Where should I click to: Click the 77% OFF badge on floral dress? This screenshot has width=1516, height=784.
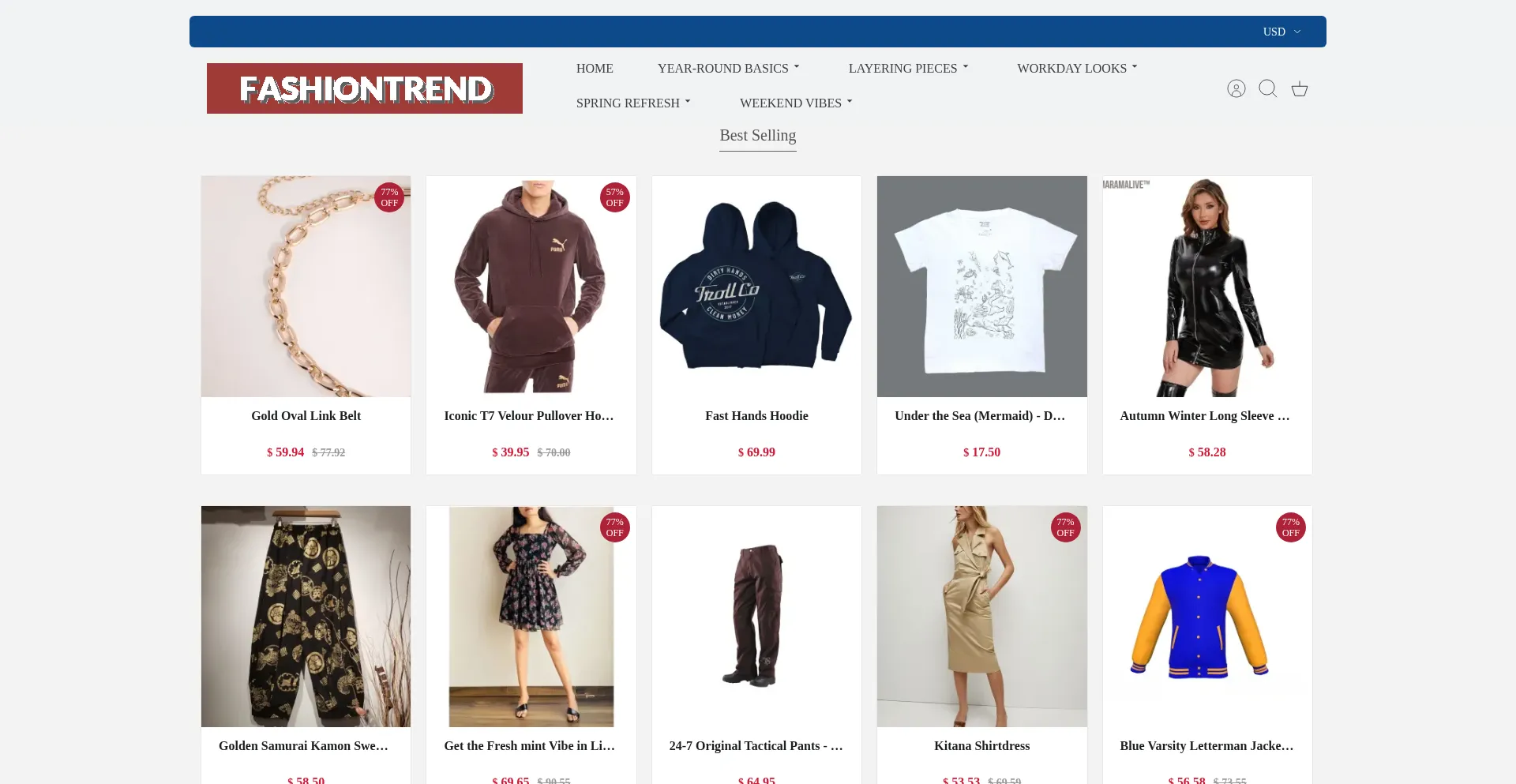[614, 527]
